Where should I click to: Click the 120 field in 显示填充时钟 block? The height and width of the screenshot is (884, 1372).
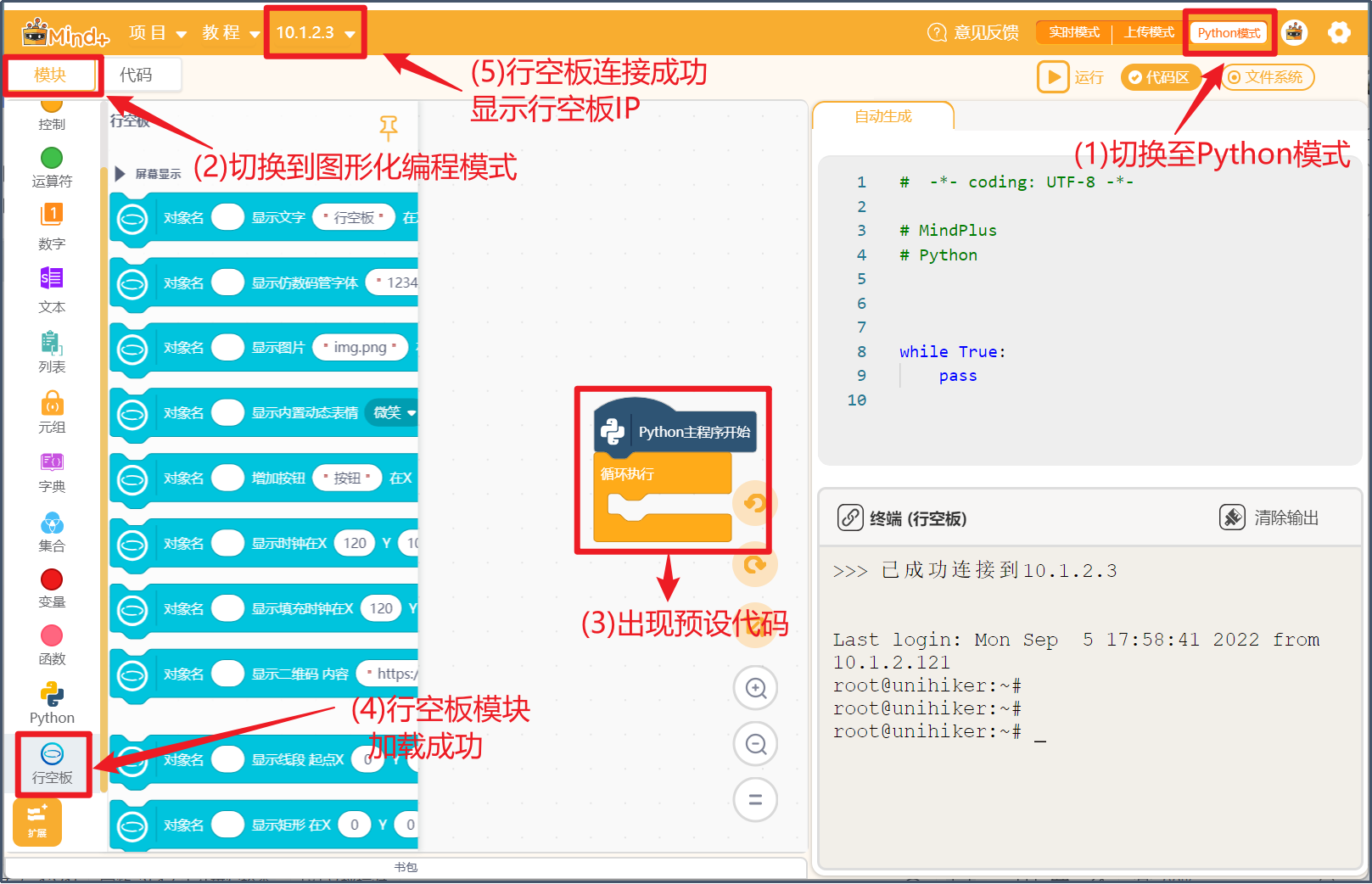click(x=381, y=608)
